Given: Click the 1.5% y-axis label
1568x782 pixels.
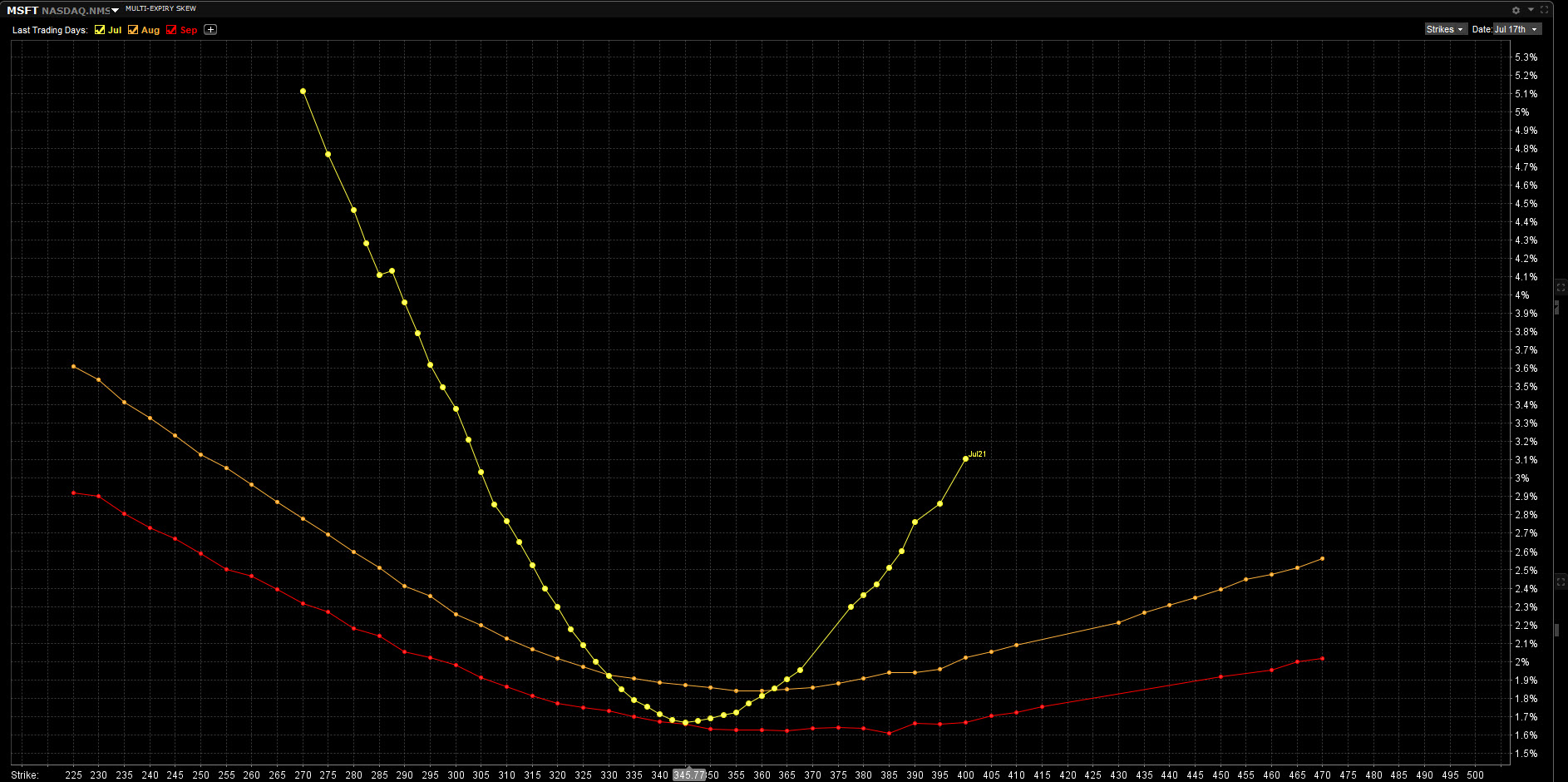Looking at the screenshot, I should point(1526,754).
